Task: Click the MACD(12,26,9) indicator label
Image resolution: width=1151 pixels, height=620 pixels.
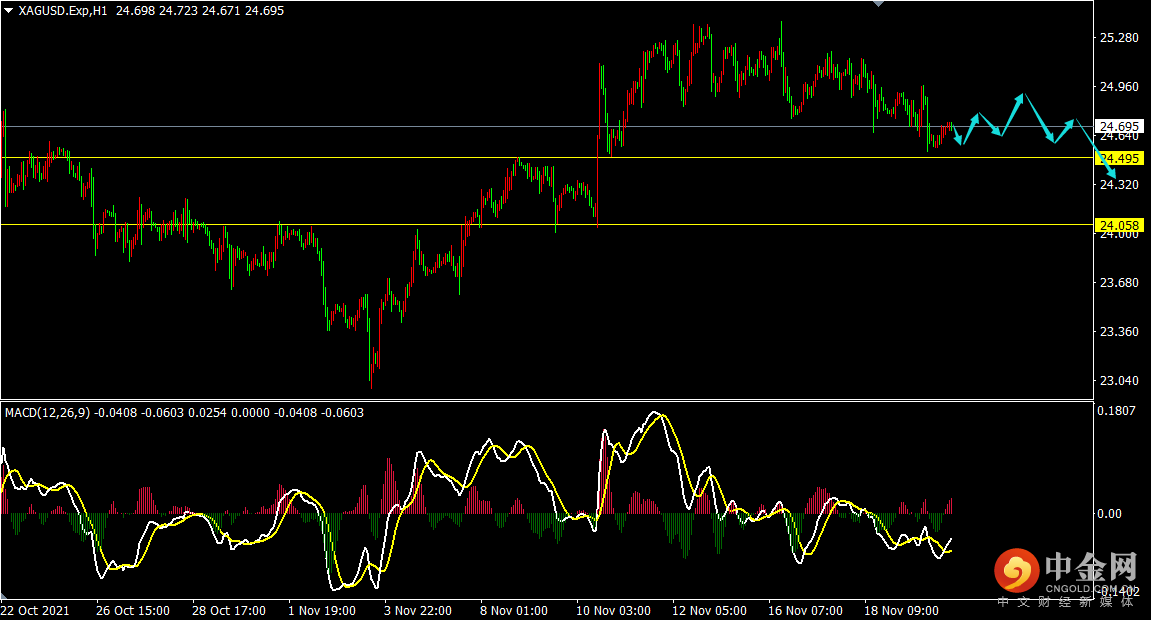Action: click(46, 412)
